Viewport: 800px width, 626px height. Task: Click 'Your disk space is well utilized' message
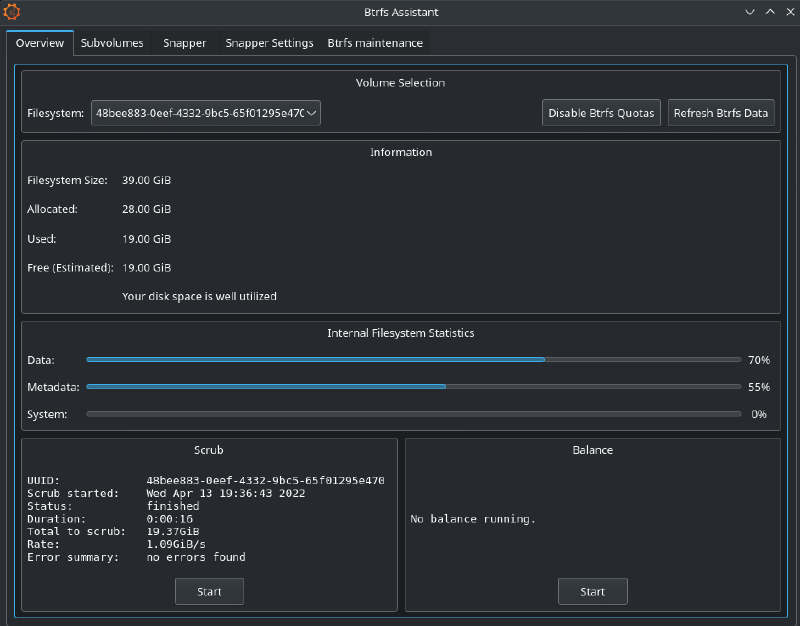click(x=199, y=296)
